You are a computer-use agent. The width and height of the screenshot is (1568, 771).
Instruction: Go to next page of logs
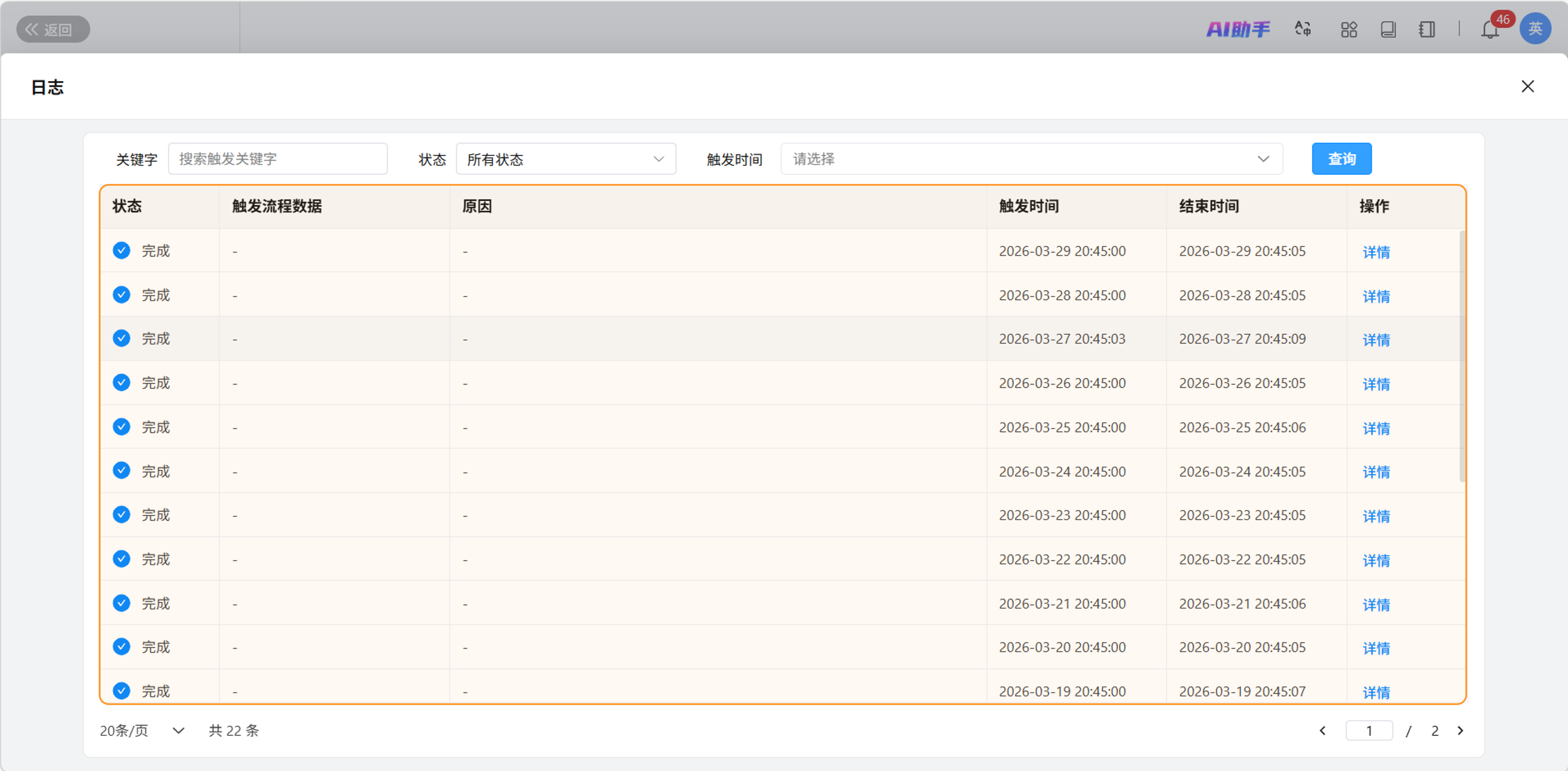[x=1460, y=730]
